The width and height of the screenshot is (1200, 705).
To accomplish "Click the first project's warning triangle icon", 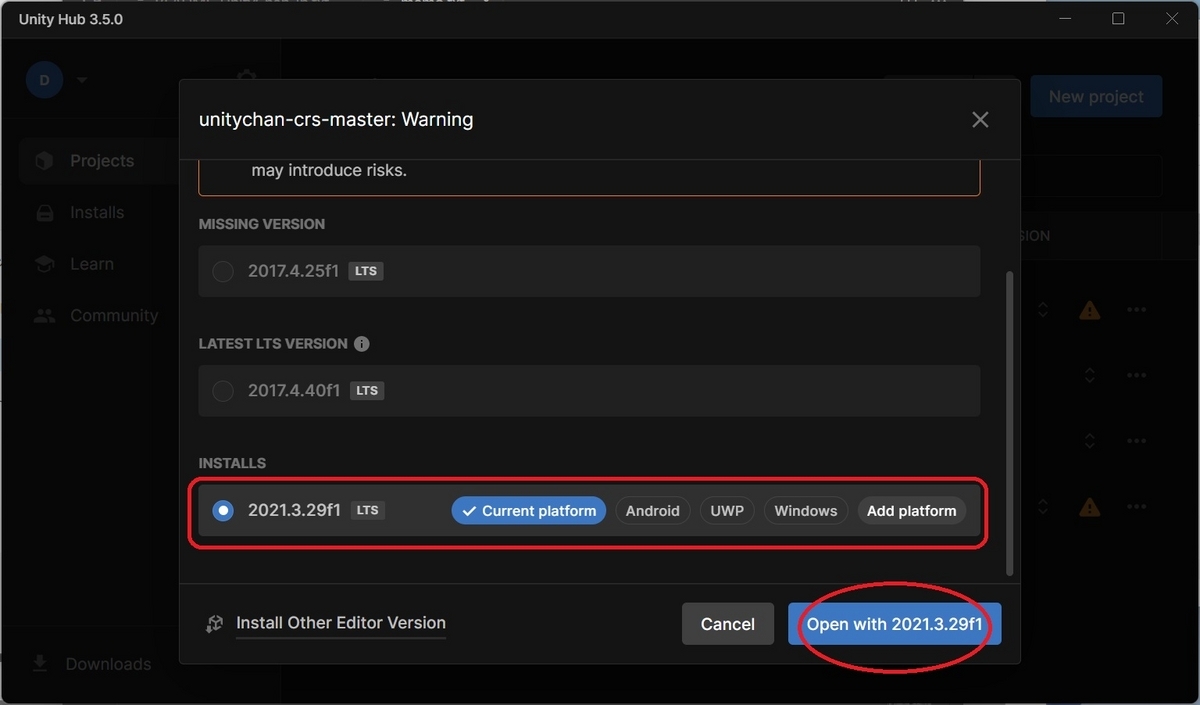I will click(1090, 310).
